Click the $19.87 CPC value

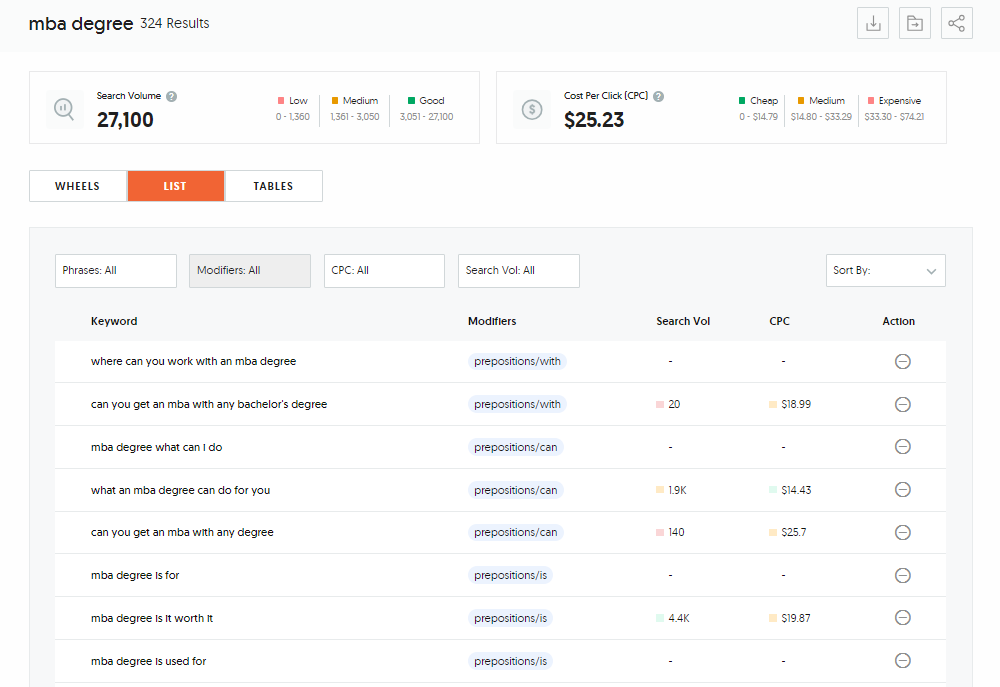pos(796,617)
